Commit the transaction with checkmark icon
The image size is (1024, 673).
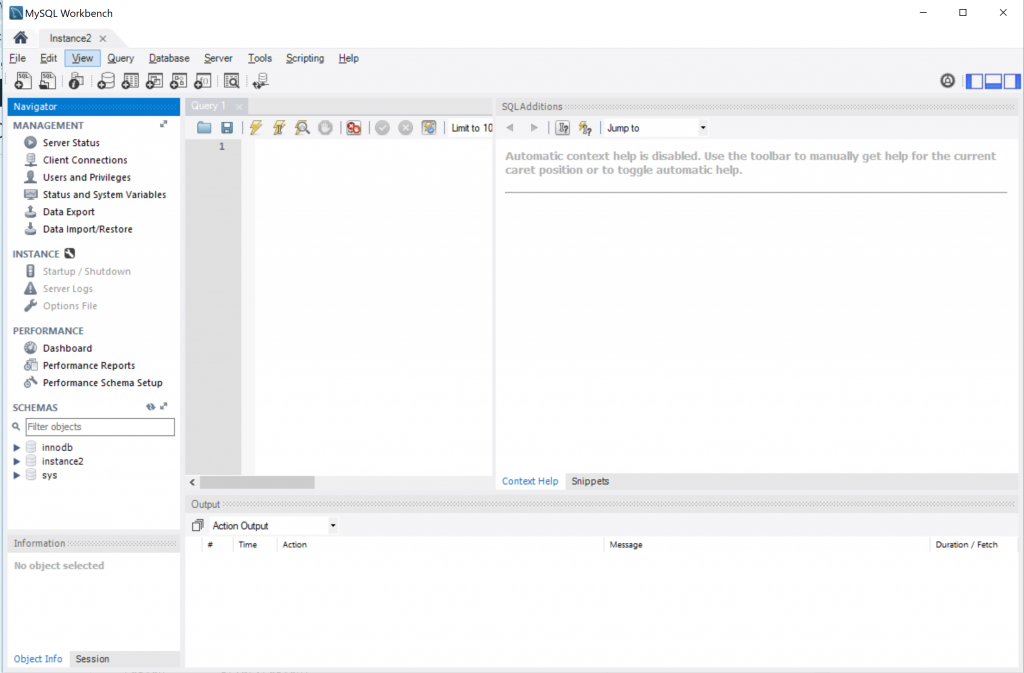coord(382,128)
